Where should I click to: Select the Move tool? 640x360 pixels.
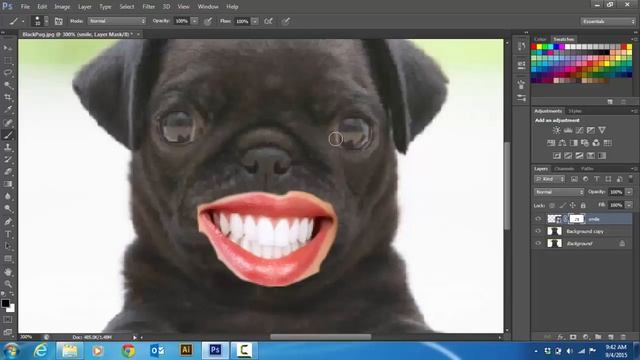(8, 48)
